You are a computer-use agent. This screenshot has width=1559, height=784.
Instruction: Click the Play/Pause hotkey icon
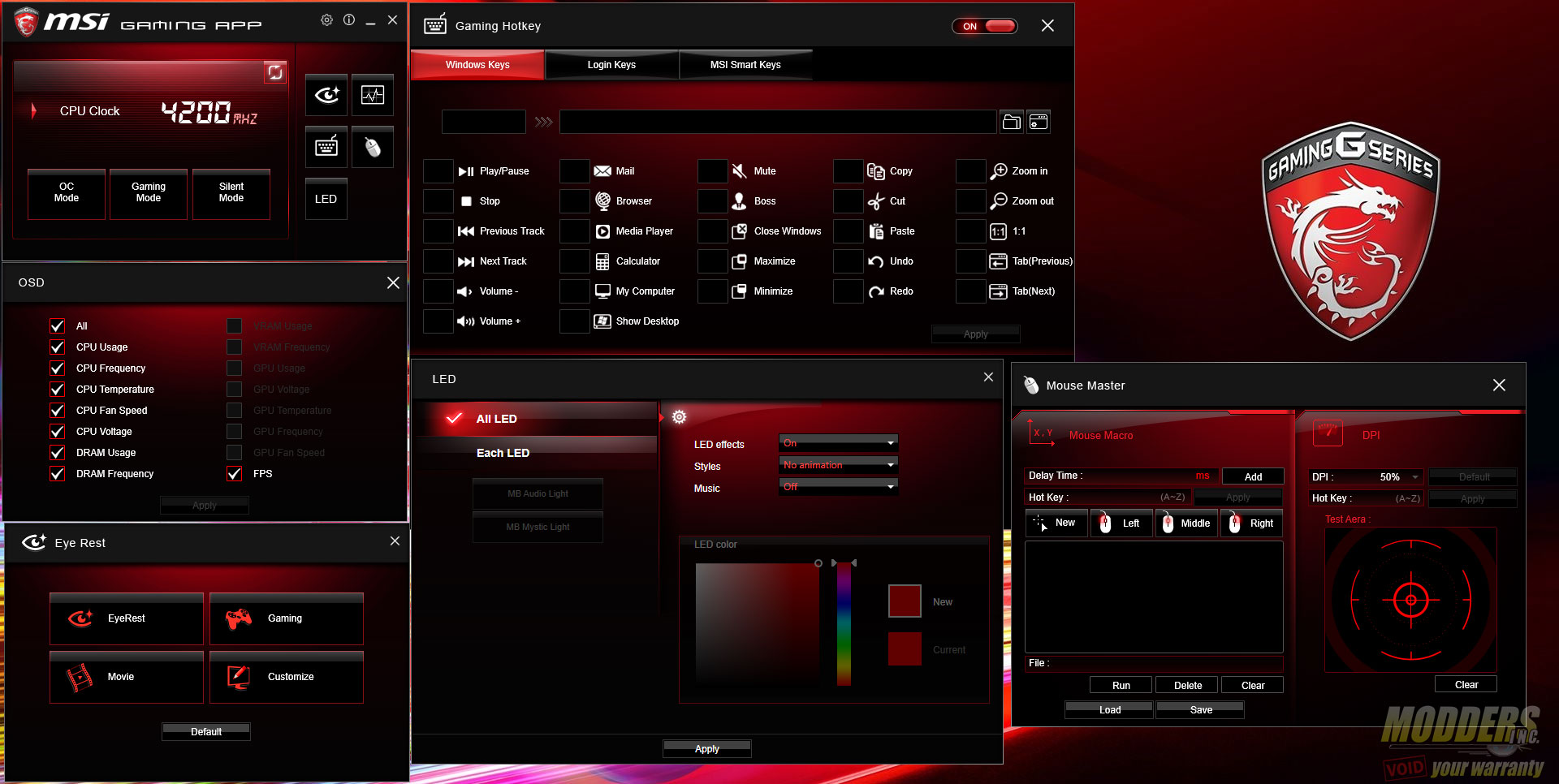point(466,171)
